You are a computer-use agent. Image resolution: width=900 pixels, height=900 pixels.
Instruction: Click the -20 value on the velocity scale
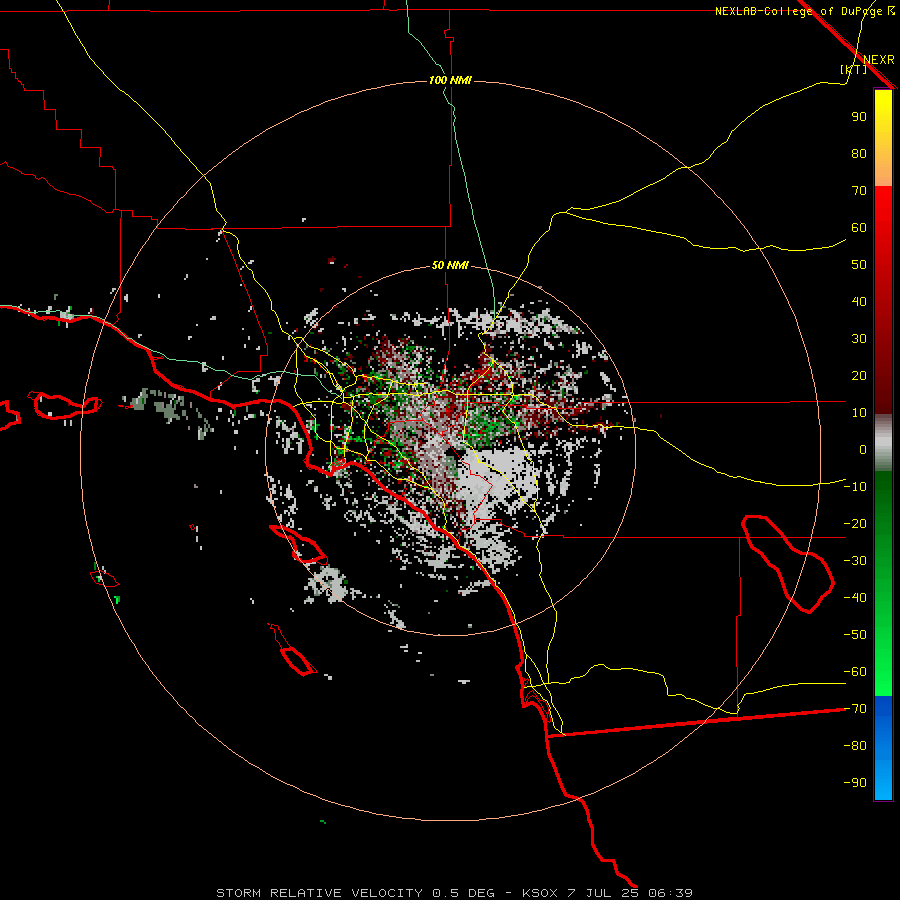click(855, 523)
